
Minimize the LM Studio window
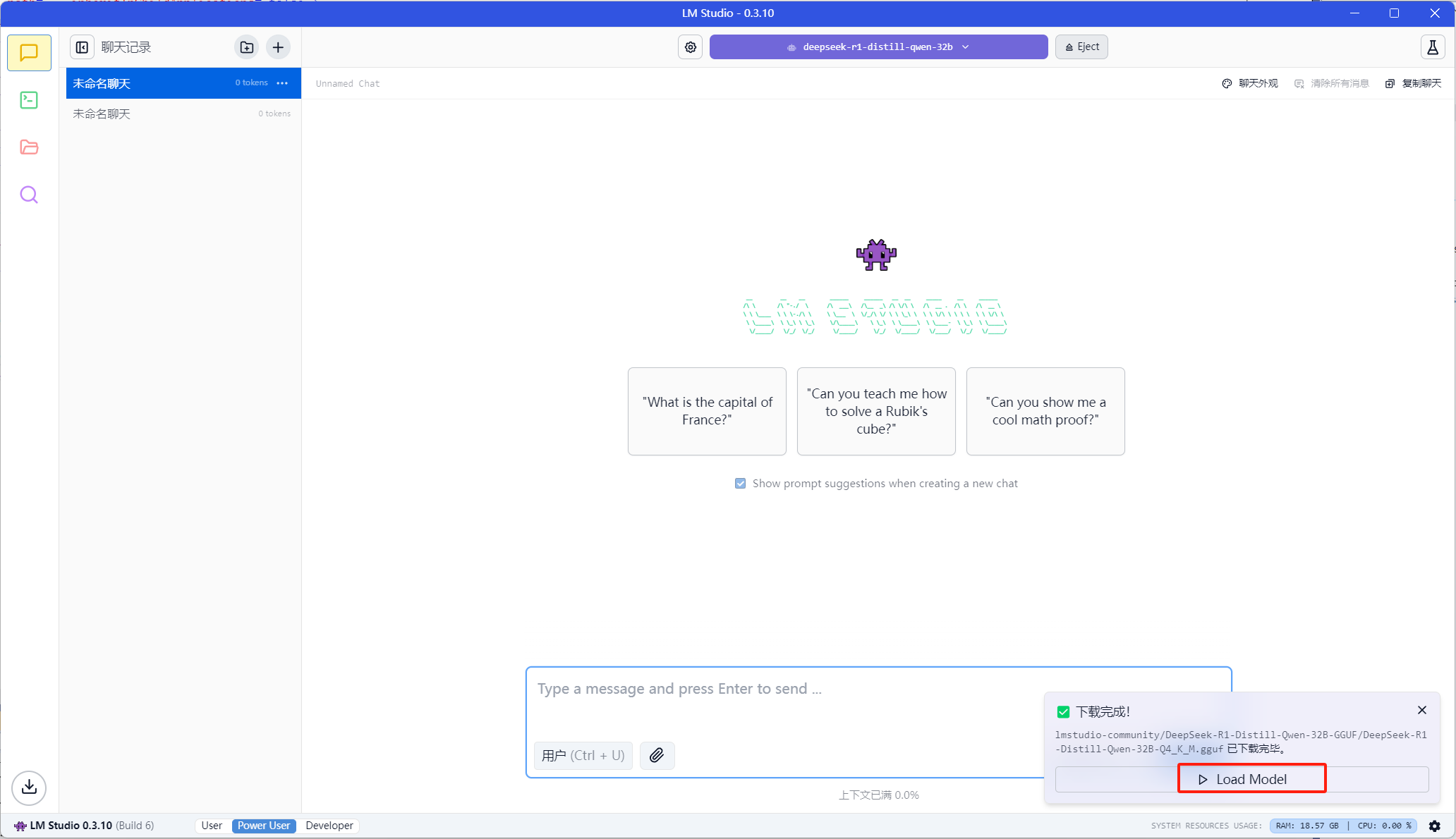pos(1354,13)
